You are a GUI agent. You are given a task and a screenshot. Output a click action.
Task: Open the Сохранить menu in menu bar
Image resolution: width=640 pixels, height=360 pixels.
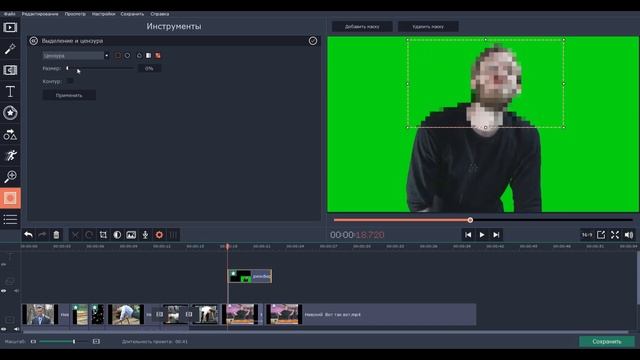[132, 14]
